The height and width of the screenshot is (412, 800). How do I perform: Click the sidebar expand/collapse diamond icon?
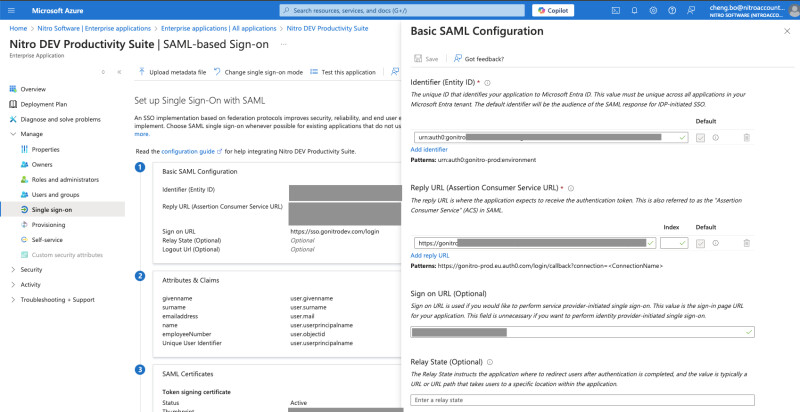tap(103, 72)
